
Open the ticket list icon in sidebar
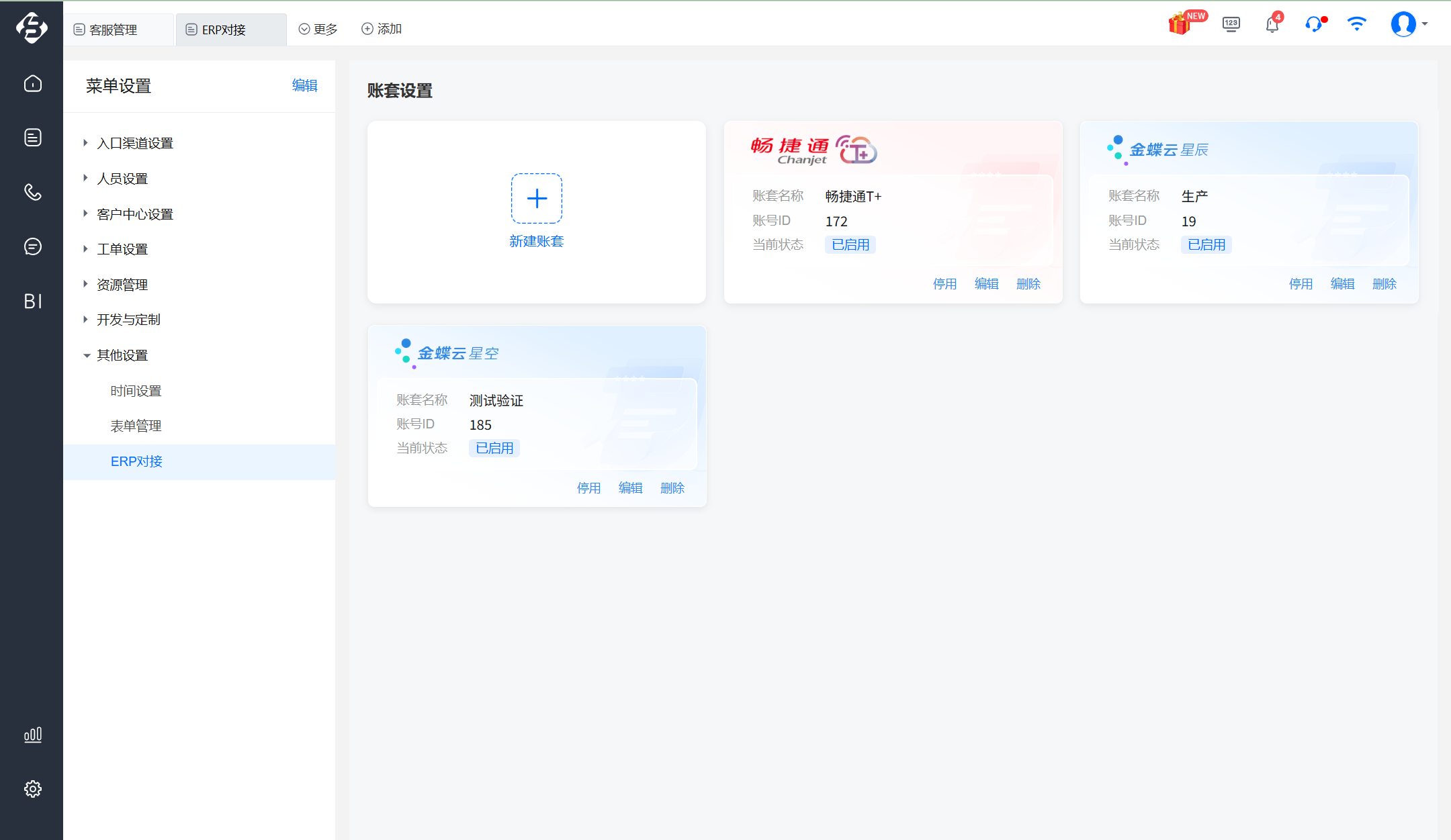[x=32, y=138]
